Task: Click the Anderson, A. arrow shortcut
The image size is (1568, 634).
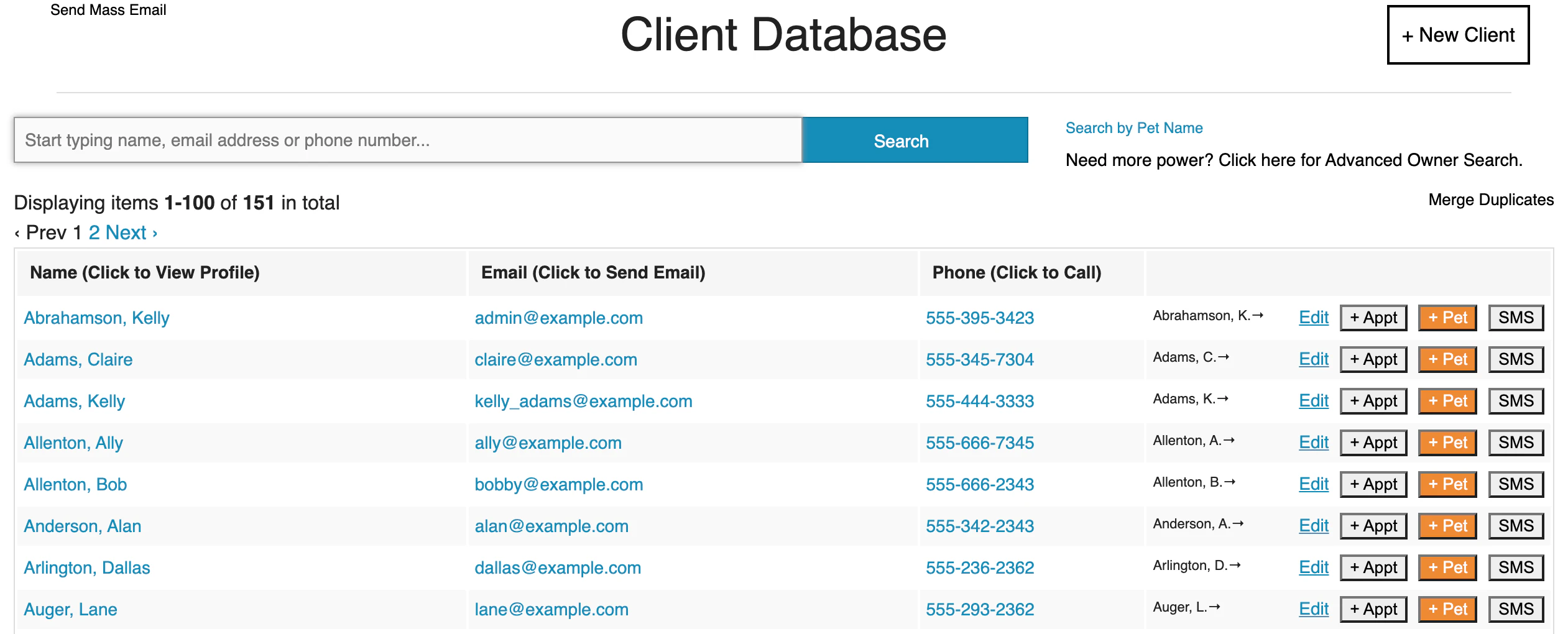Action: point(1199,524)
